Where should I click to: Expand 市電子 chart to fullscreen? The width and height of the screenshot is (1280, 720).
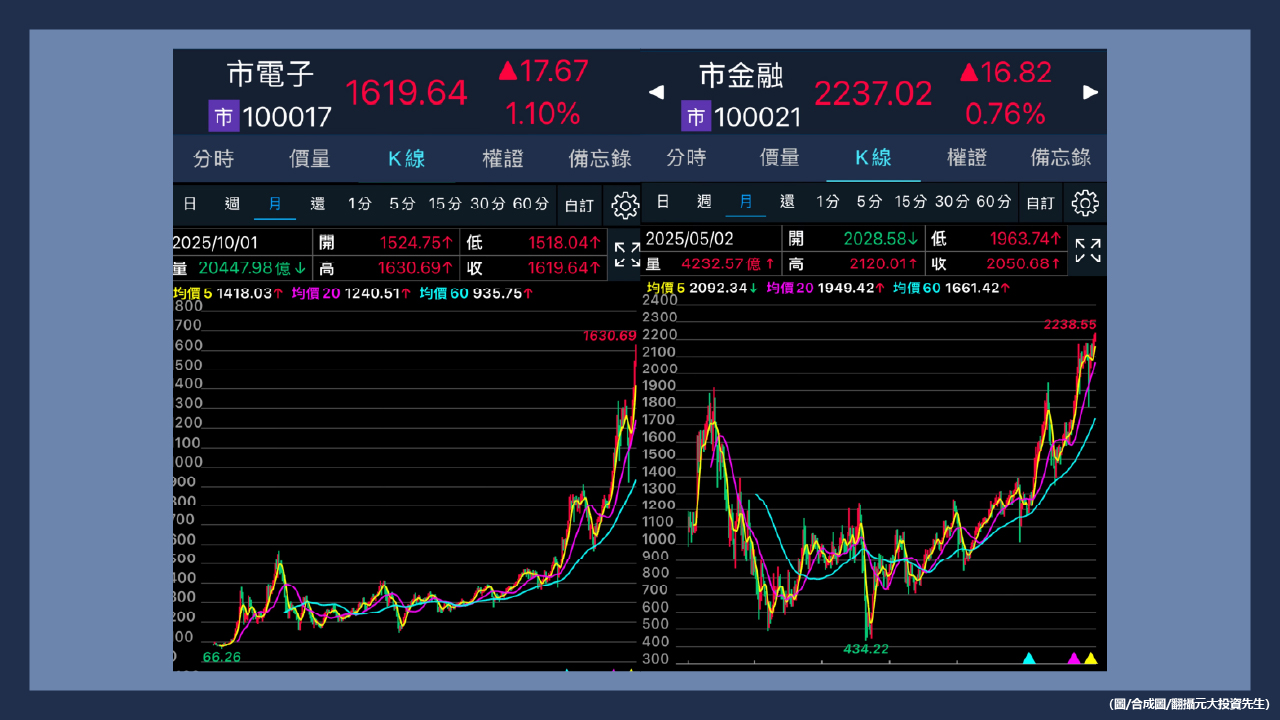point(627,254)
